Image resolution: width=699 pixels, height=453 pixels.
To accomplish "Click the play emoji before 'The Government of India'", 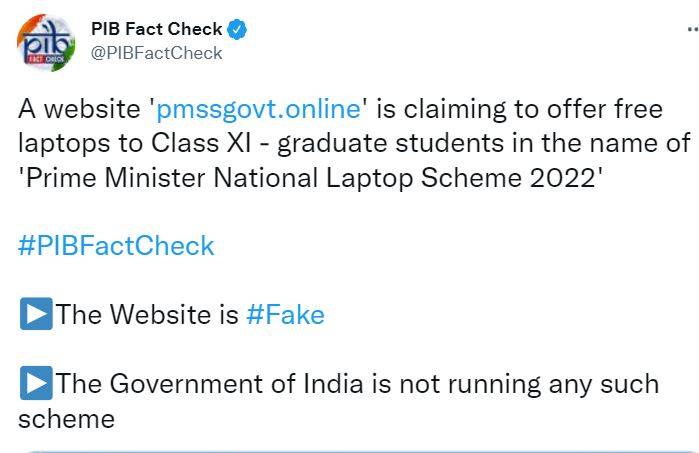I will [35, 383].
